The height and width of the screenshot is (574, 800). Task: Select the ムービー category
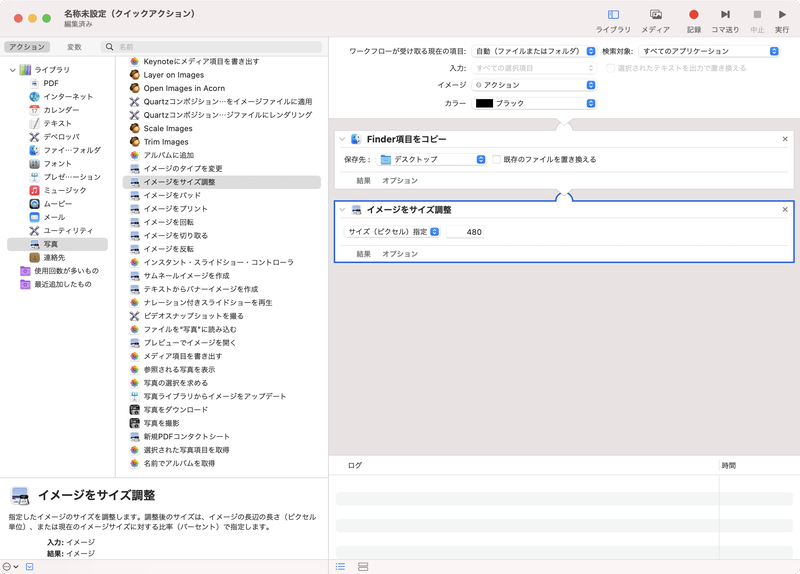point(51,204)
